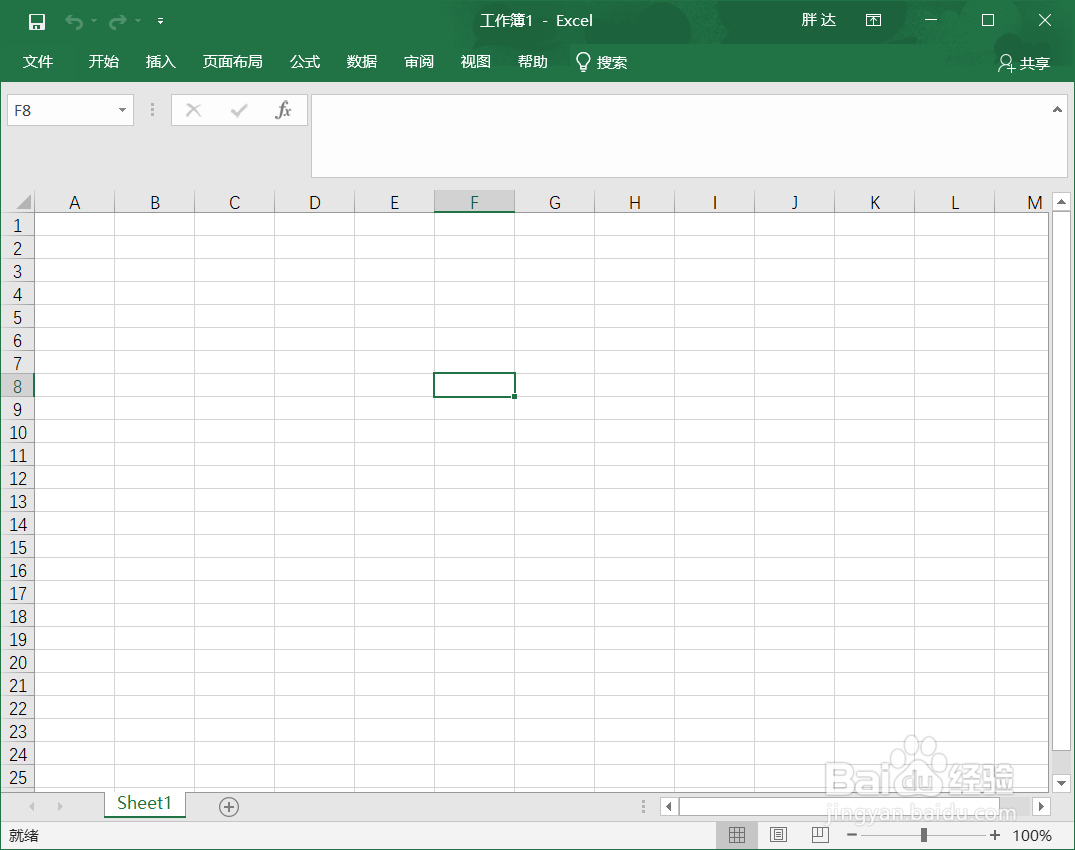The width and height of the screenshot is (1075, 850).
Task: Switch to the 帮助 ribbon tab
Action: click(x=533, y=62)
